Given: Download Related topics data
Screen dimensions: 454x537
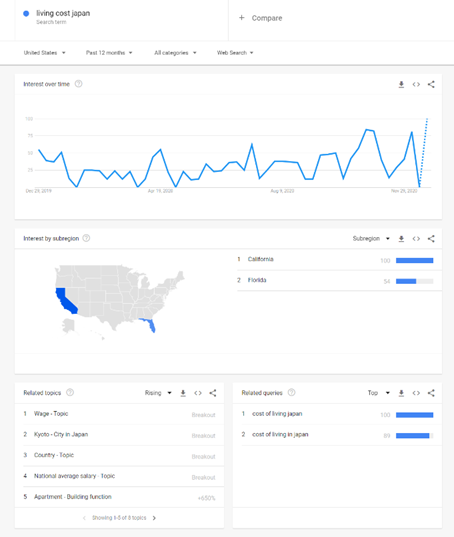Looking at the screenshot, I should [183, 393].
